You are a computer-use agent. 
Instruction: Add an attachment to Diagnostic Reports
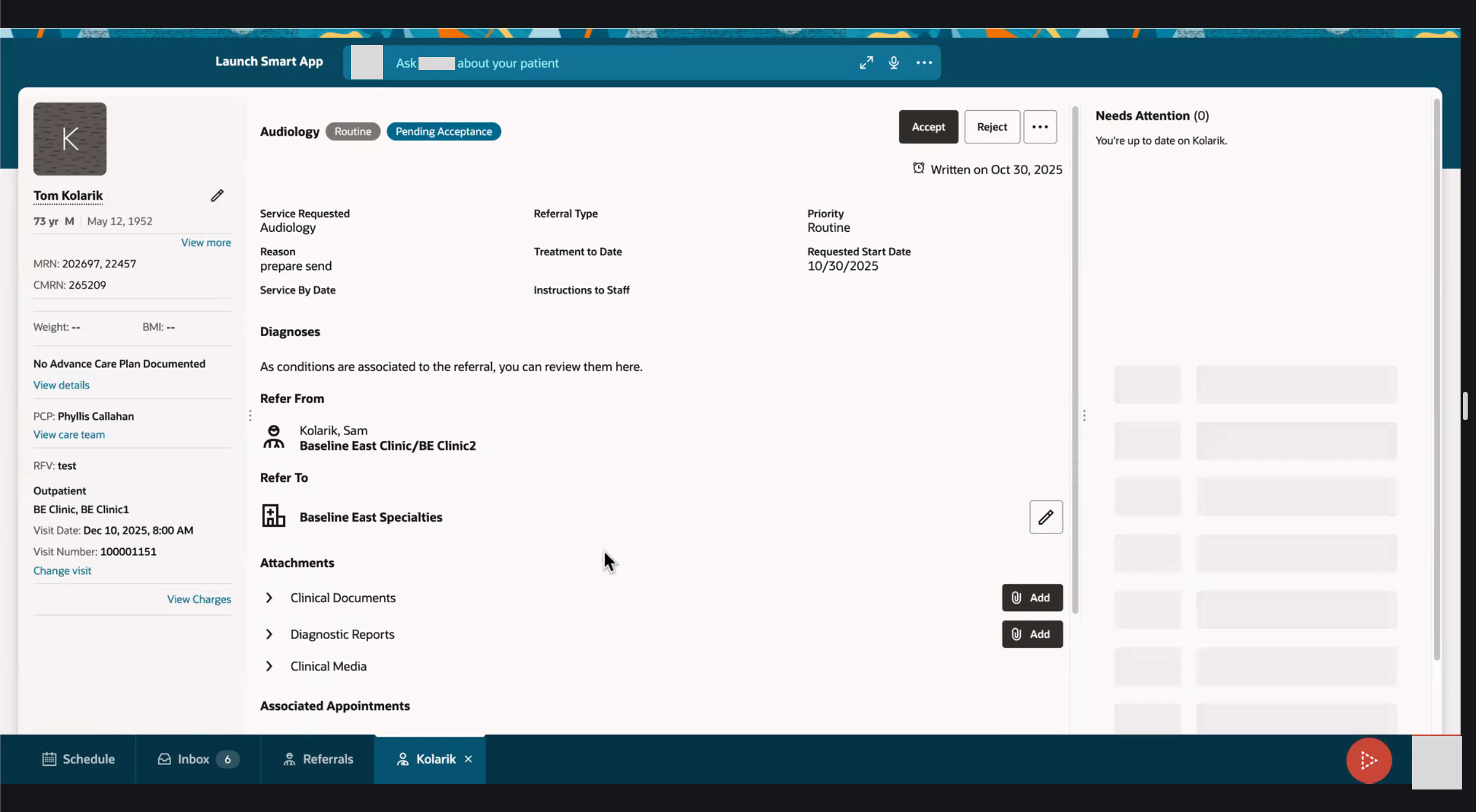click(x=1032, y=634)
